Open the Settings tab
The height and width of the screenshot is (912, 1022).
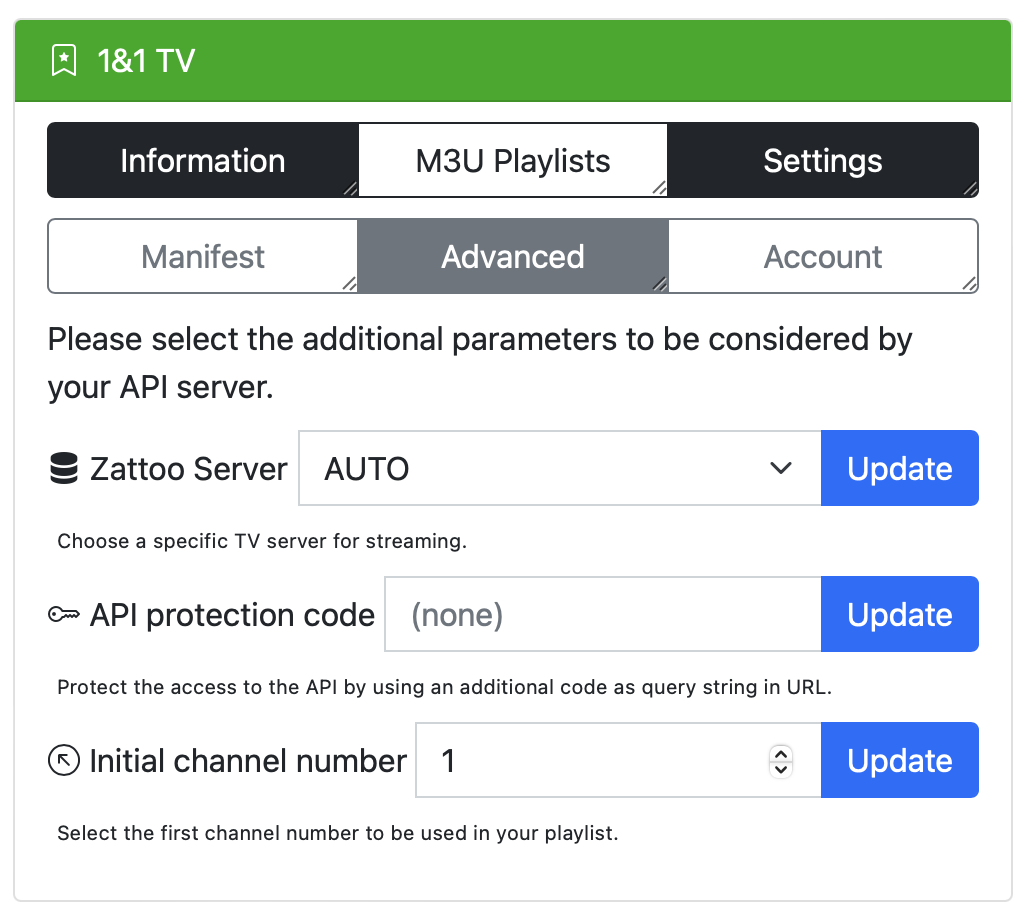click(x=823, y=160)
